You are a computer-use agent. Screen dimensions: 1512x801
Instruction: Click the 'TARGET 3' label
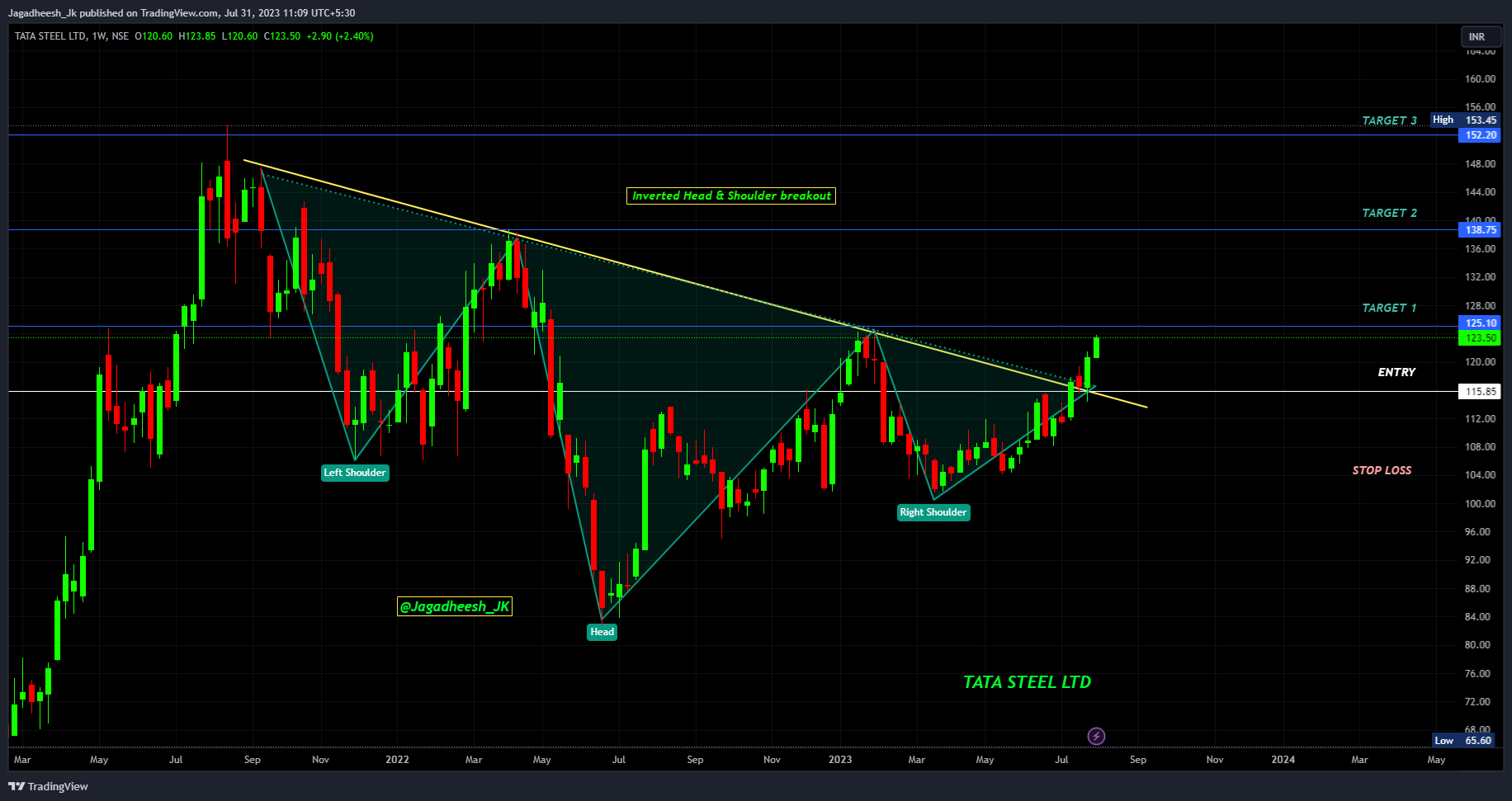(x=1389, y=120)
